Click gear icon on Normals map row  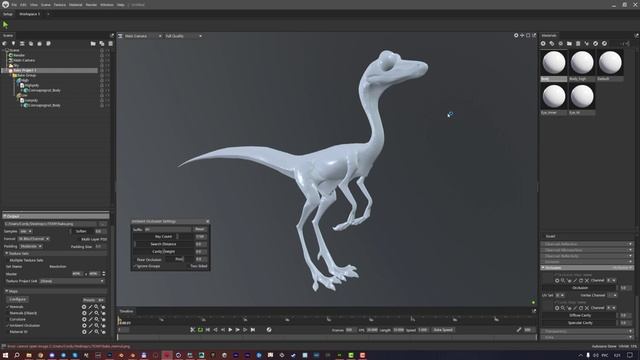(84, 307)
